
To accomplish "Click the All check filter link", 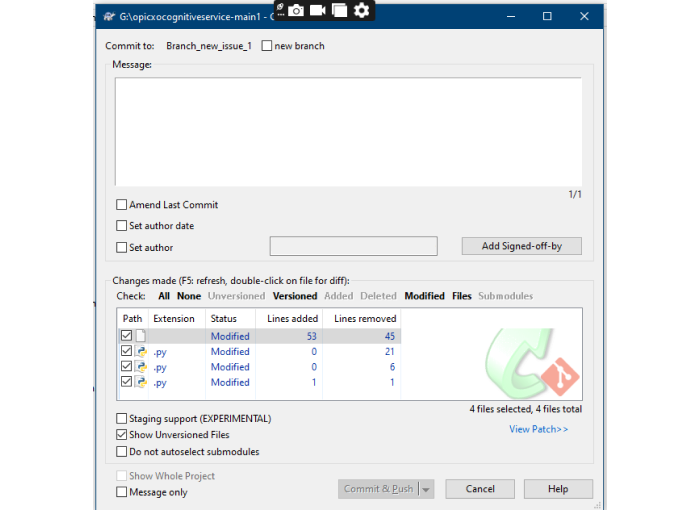I will pos(164,296).
